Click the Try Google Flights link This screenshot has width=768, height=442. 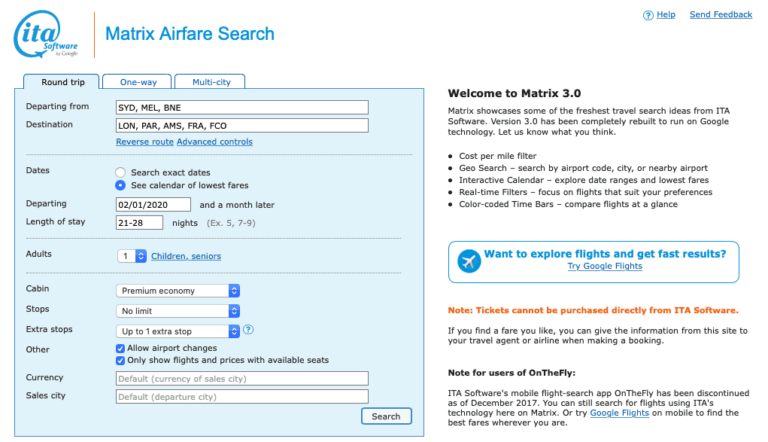click(x=604, y=266)
